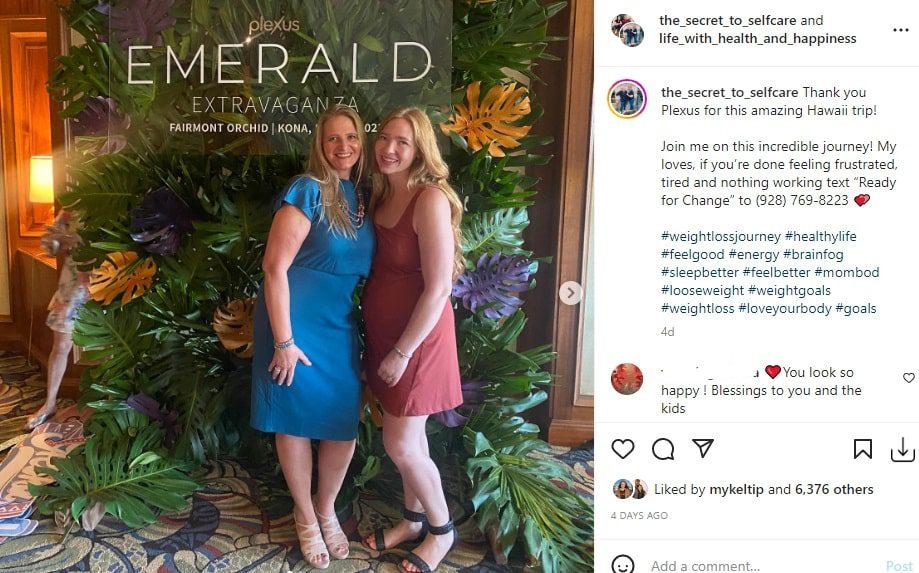The width and height of the screenshot is (919, 573).
Task: View the story ring avatar beside caption
Action: (627, 98)
